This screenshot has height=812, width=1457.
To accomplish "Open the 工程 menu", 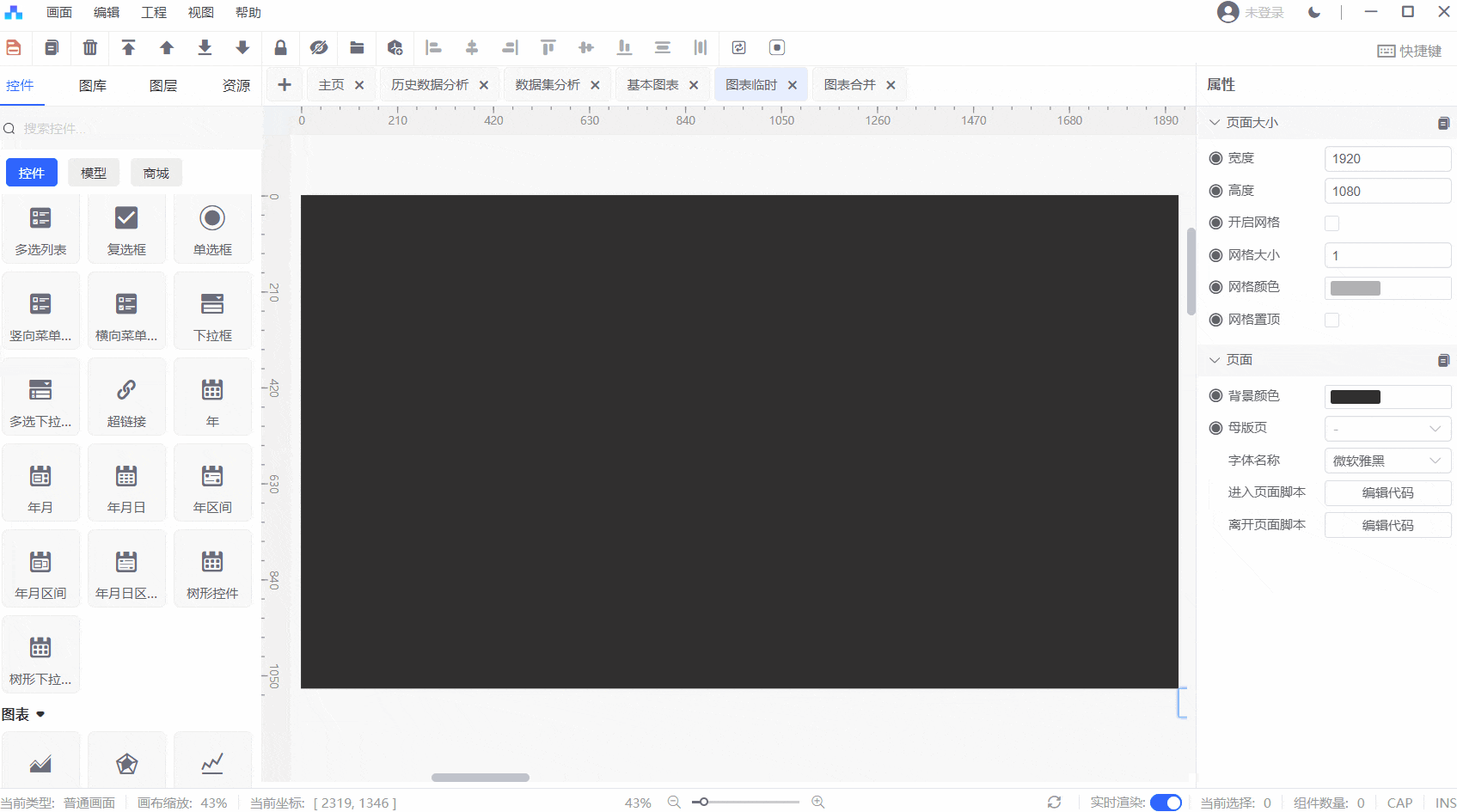I will (x=154, y=13).
